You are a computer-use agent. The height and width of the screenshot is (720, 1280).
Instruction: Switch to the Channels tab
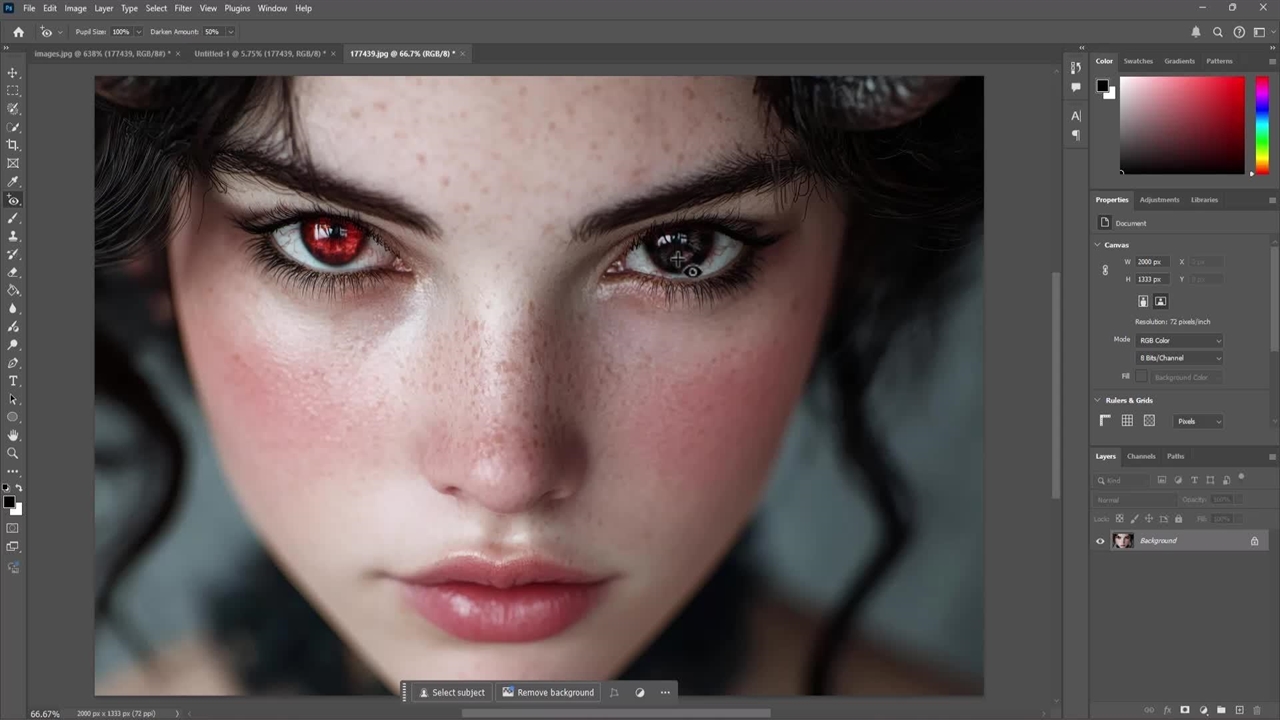tap(1141, 456)
